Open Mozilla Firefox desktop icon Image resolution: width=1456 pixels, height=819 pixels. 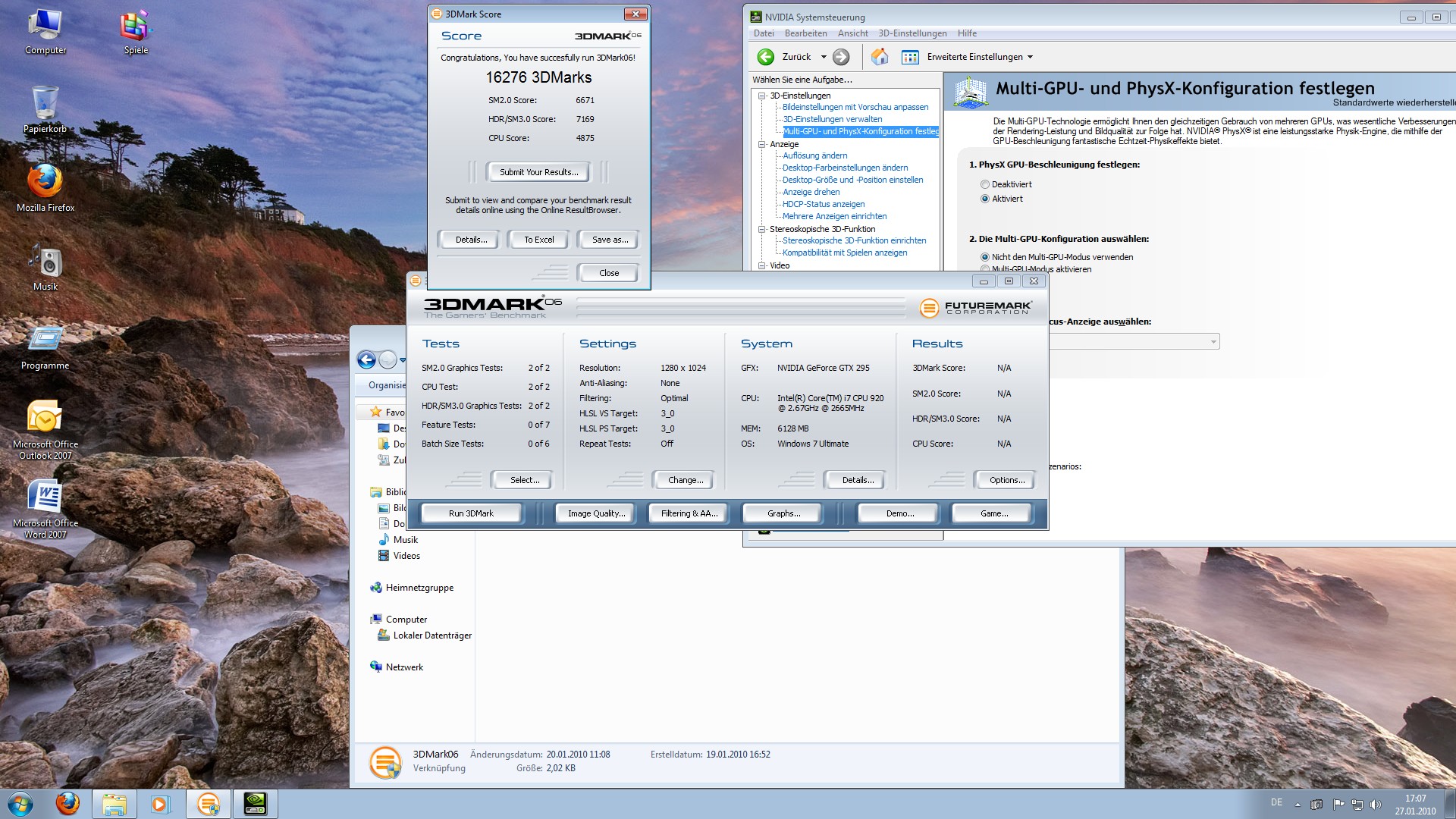[45, 182]
